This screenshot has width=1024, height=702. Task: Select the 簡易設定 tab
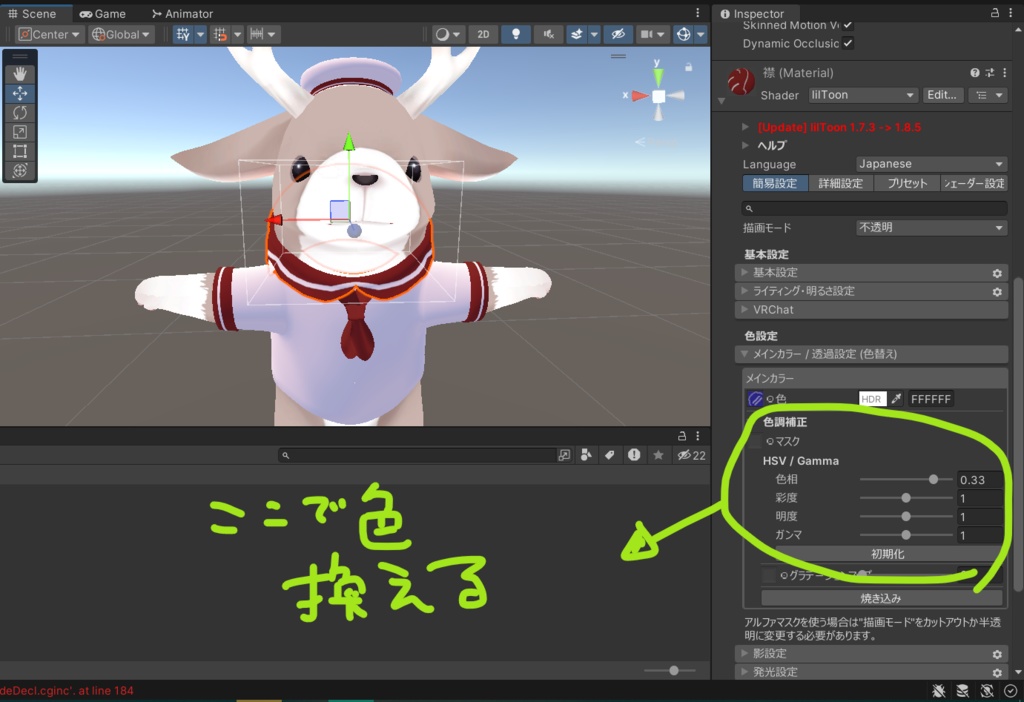pos(775,183)
